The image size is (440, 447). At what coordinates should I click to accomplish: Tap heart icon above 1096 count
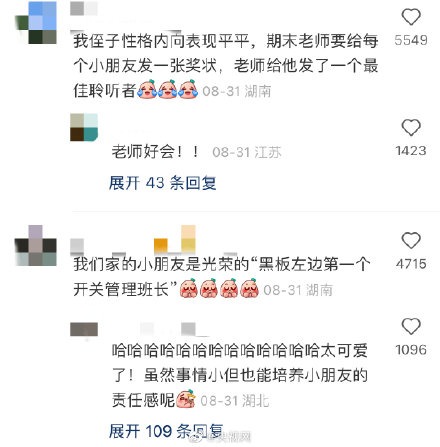point(411,326)
